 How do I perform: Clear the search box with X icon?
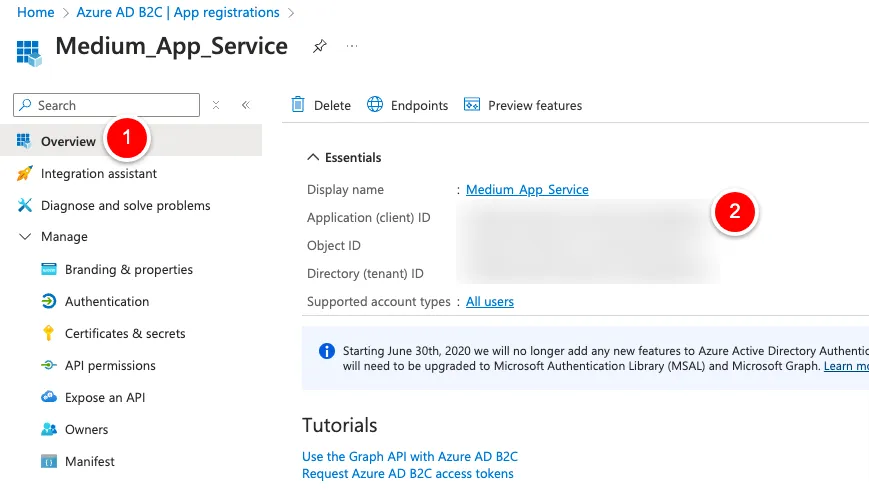(x=216, y=105)
